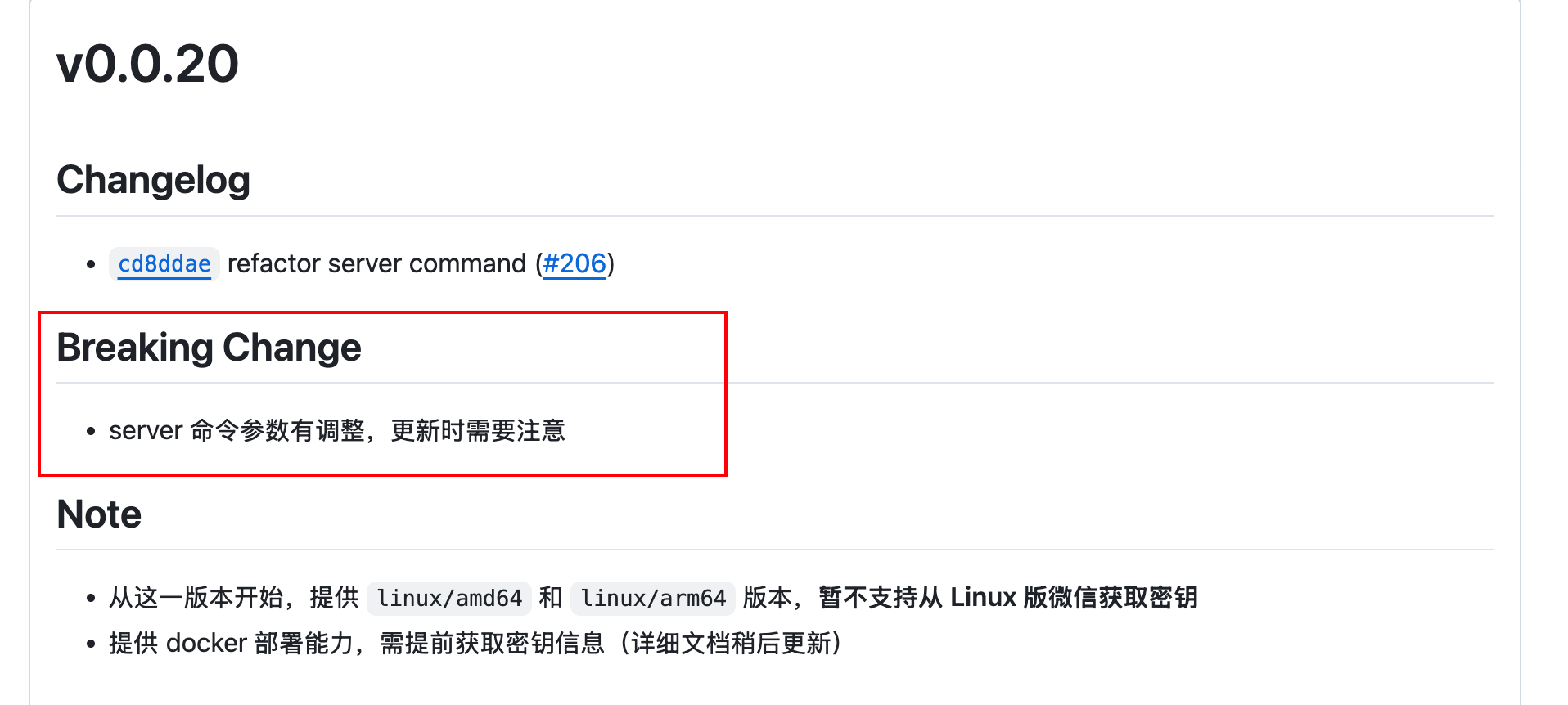
Task: Click the word "server" under Breaking Change
Action: click(146, 431)
